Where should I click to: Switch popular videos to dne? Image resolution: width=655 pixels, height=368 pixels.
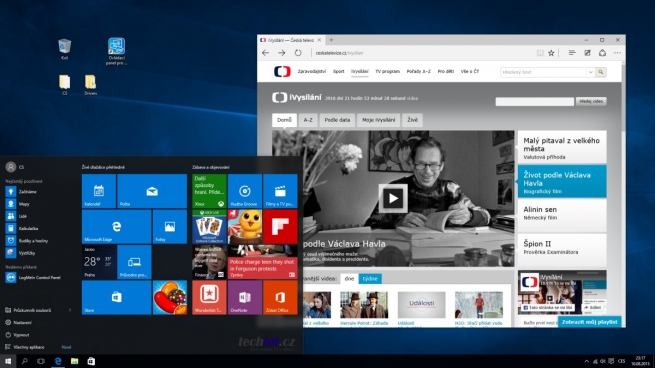pos(350,279)
